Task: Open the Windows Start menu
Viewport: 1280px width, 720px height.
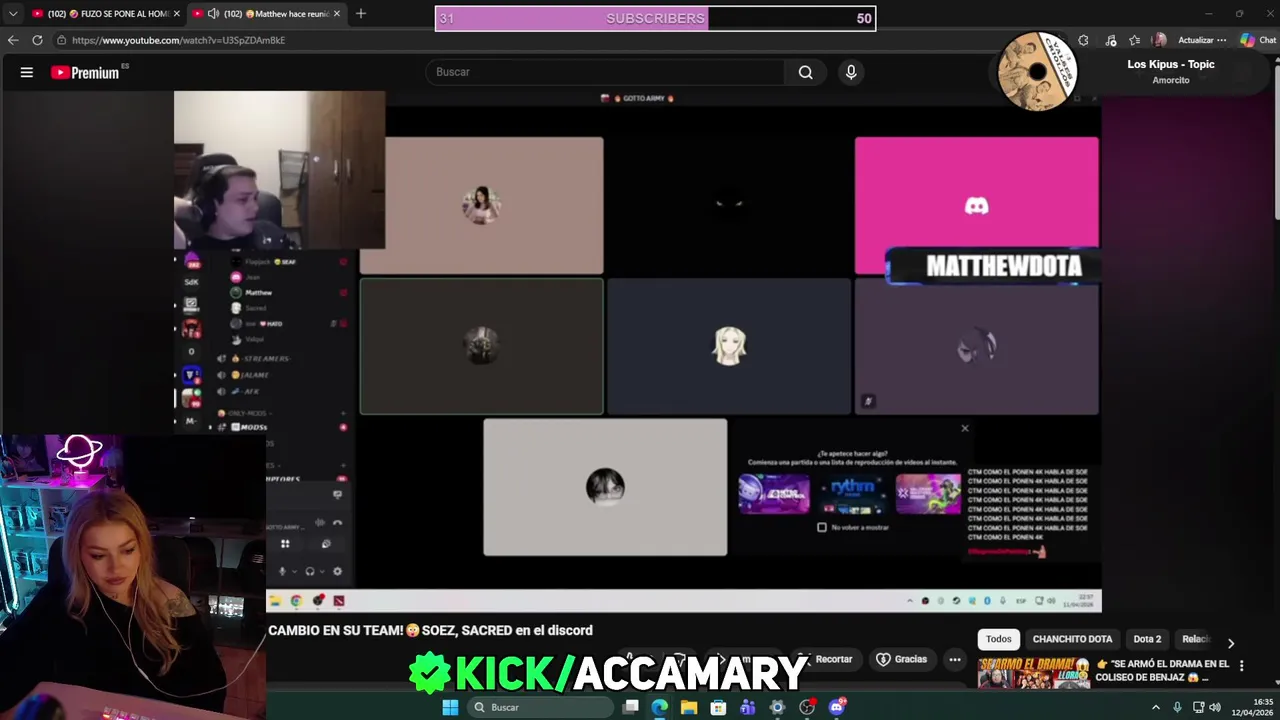Action: pyautogui.click(x=450, y=707)
